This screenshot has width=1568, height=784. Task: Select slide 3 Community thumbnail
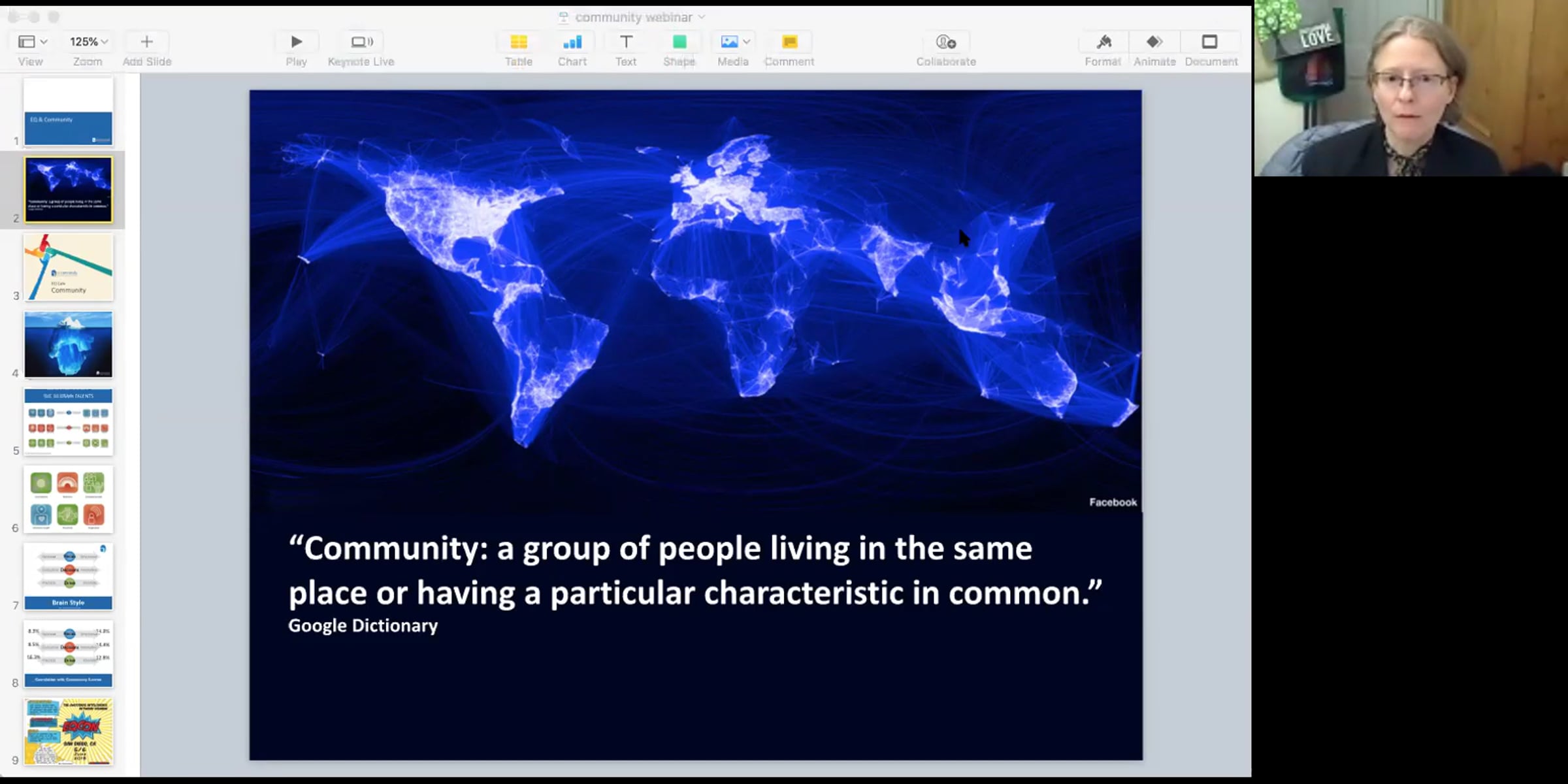tap(69, 268)
